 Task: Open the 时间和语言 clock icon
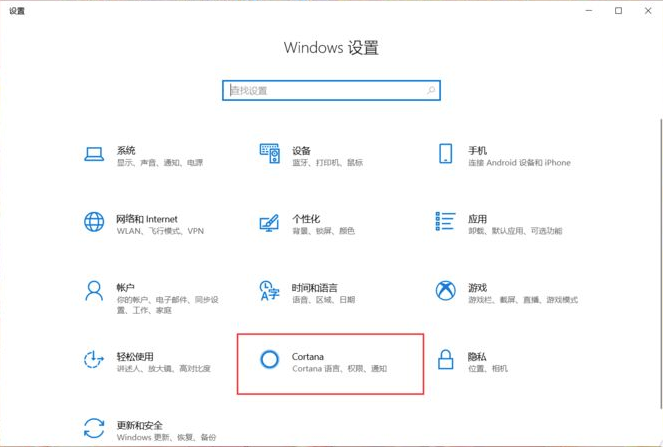pos(269,291)
